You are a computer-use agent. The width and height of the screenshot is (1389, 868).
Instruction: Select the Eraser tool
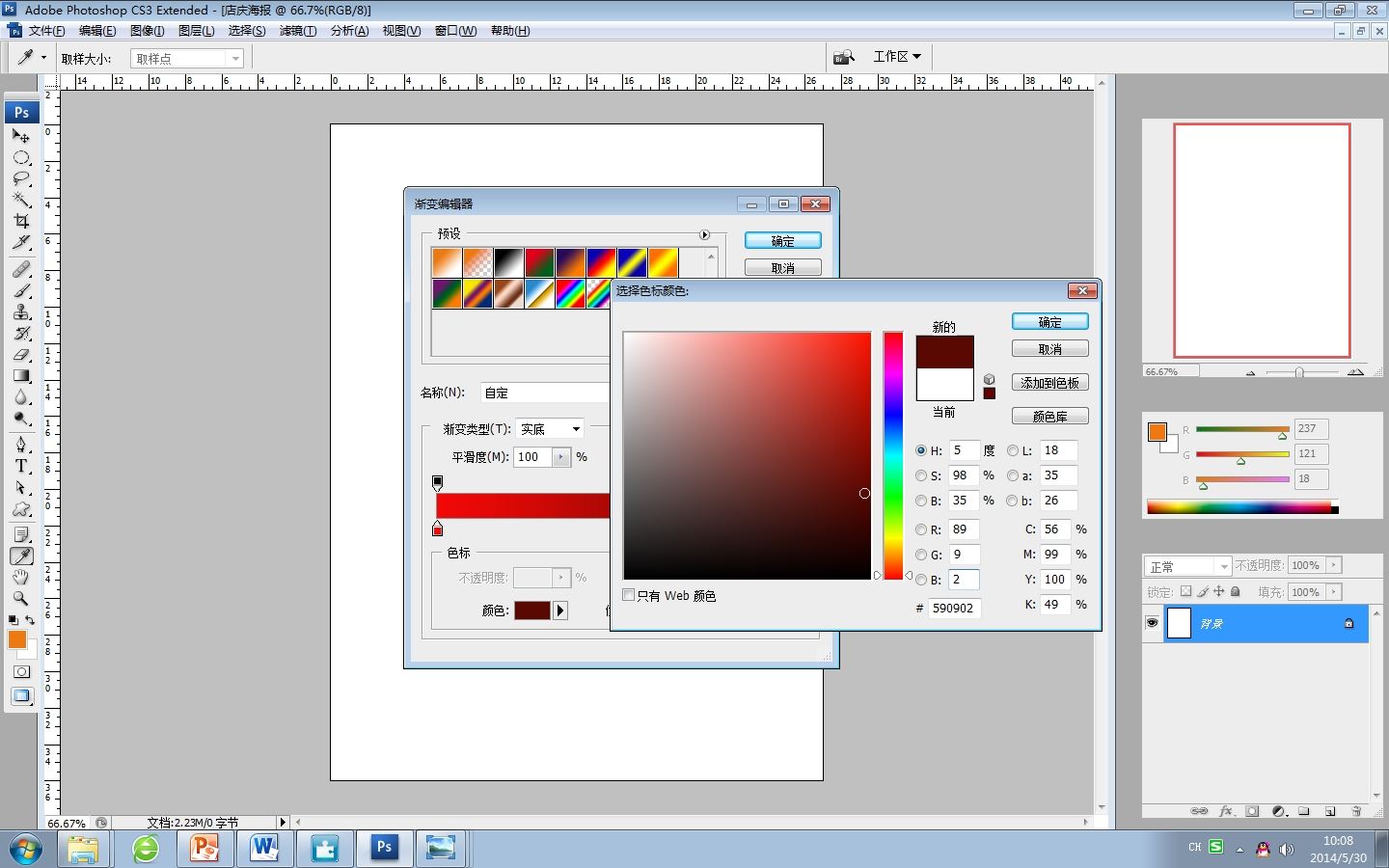[21, 354]
